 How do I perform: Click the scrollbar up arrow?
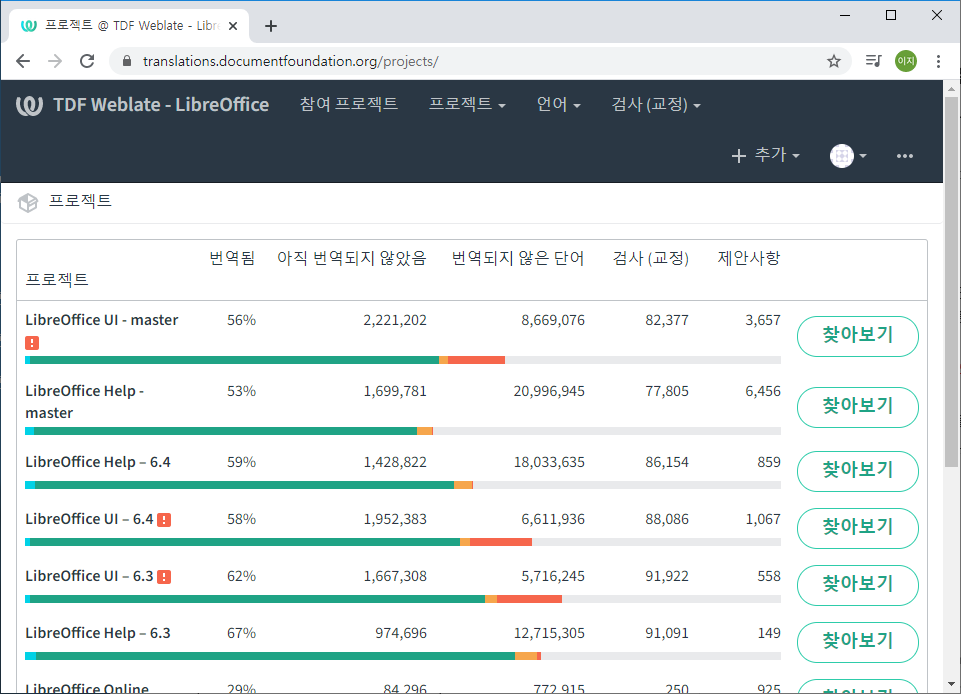pos(951,90)
